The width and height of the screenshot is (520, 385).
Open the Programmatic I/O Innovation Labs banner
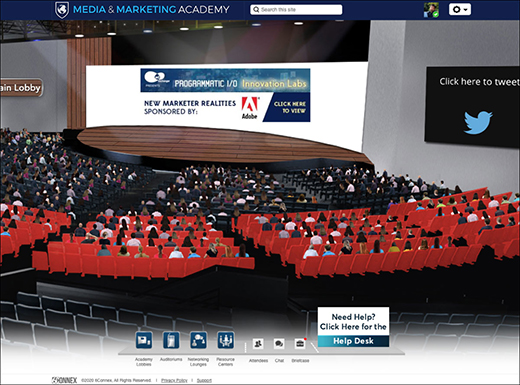pos(225,80)
